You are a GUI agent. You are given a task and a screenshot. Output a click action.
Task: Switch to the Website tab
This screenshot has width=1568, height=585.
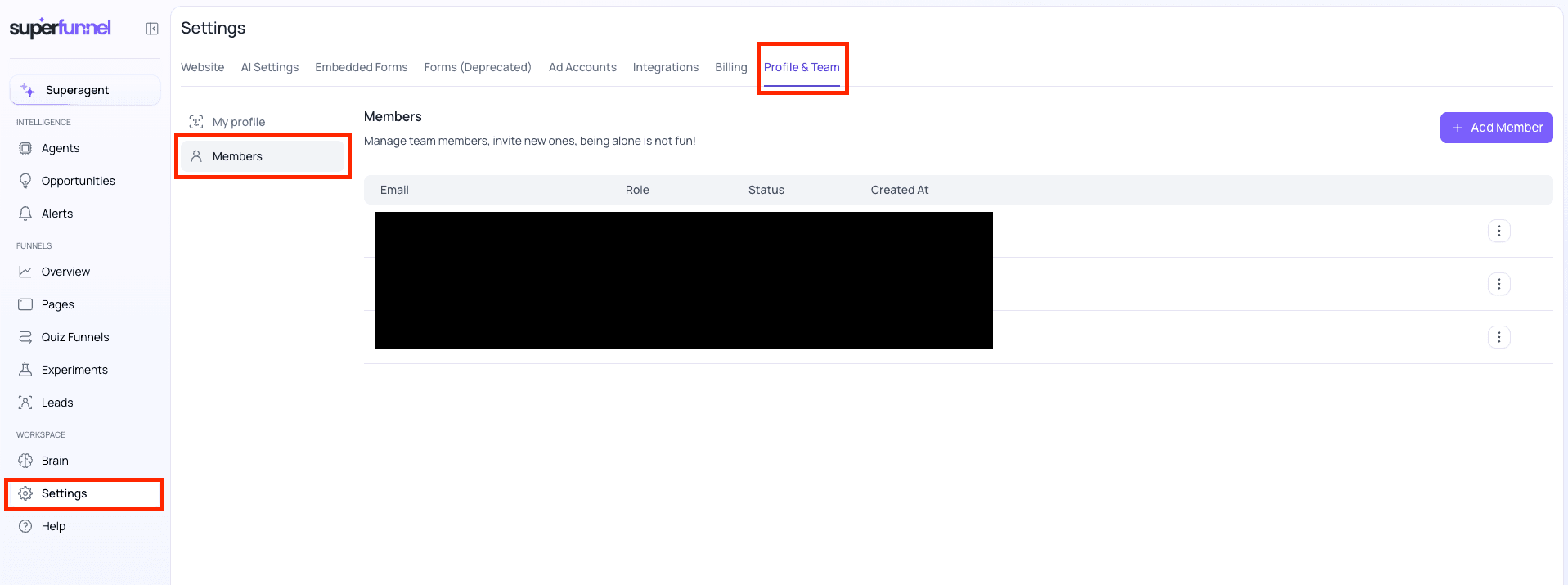click(x=202, y=67)
